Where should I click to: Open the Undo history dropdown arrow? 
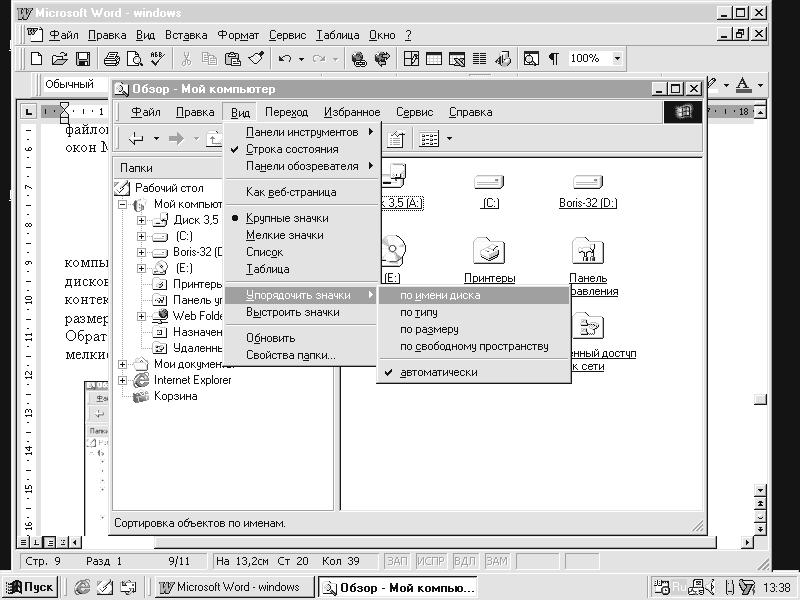pyautogui.click(x=302, y=59)
